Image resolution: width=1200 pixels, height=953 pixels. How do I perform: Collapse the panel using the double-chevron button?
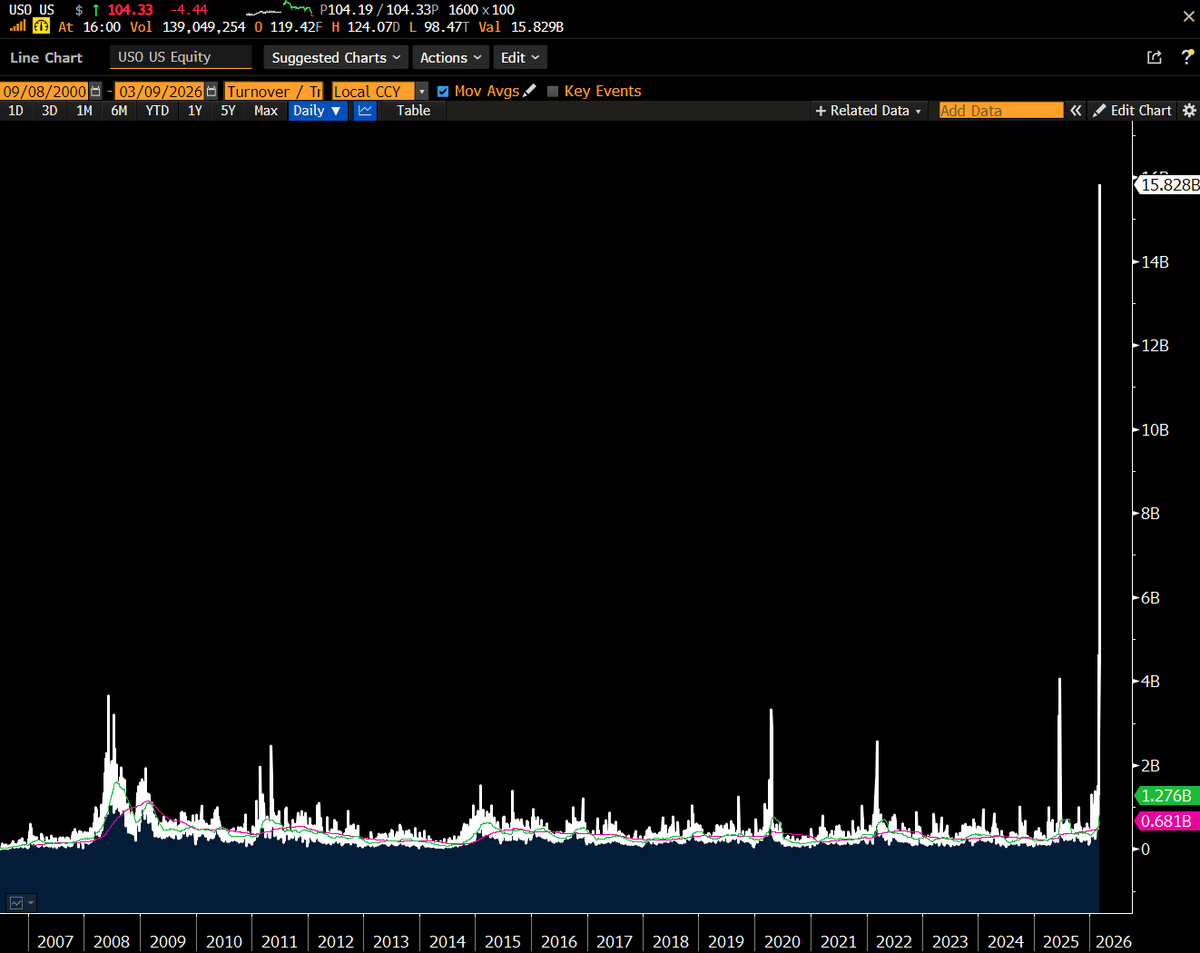[x=1075, y=110]
